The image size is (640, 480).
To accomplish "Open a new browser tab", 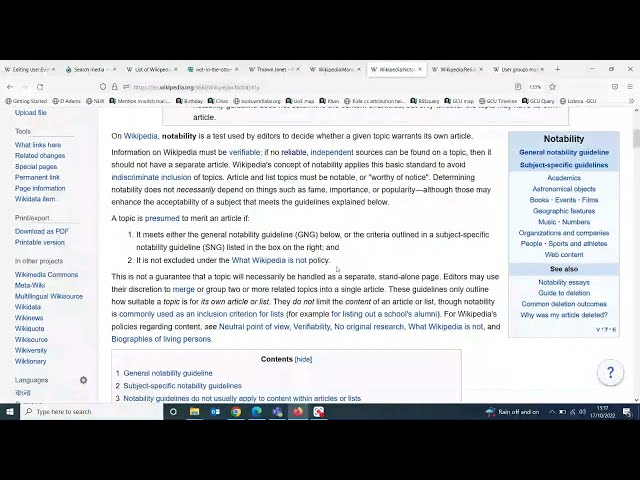I will point(558,69).
